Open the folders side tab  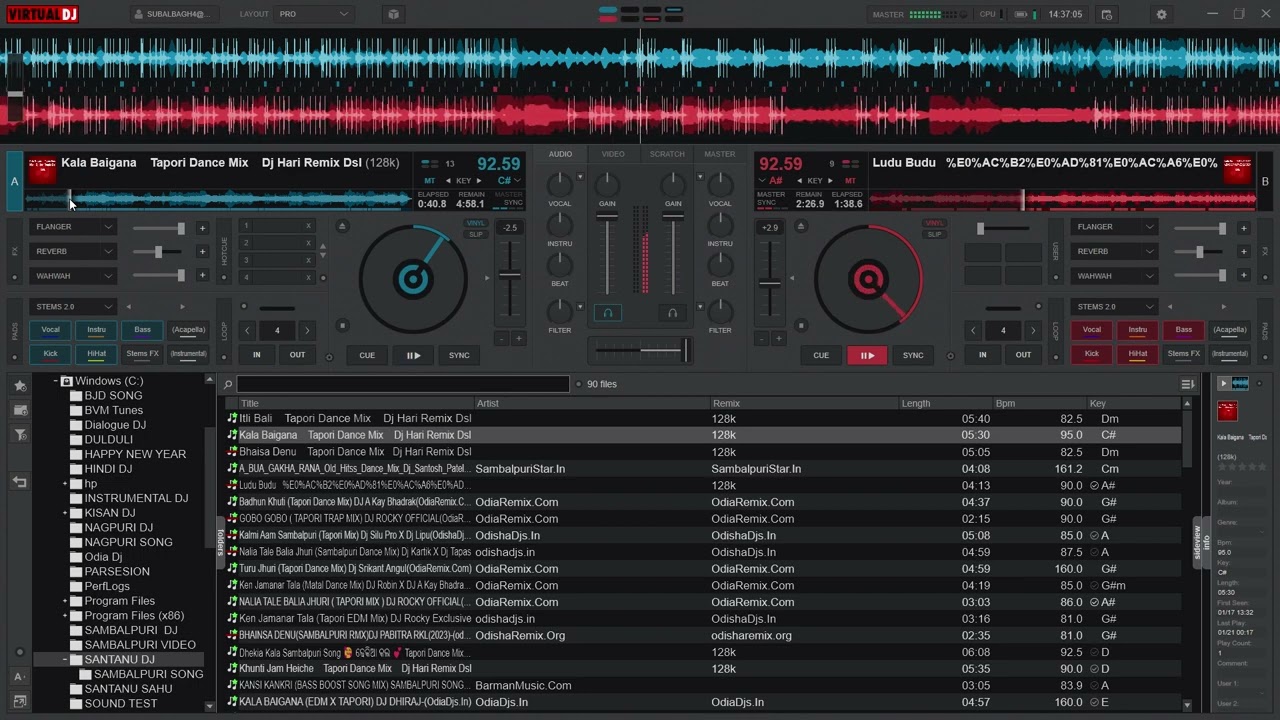pyautogui.click(x=221, y=543)
